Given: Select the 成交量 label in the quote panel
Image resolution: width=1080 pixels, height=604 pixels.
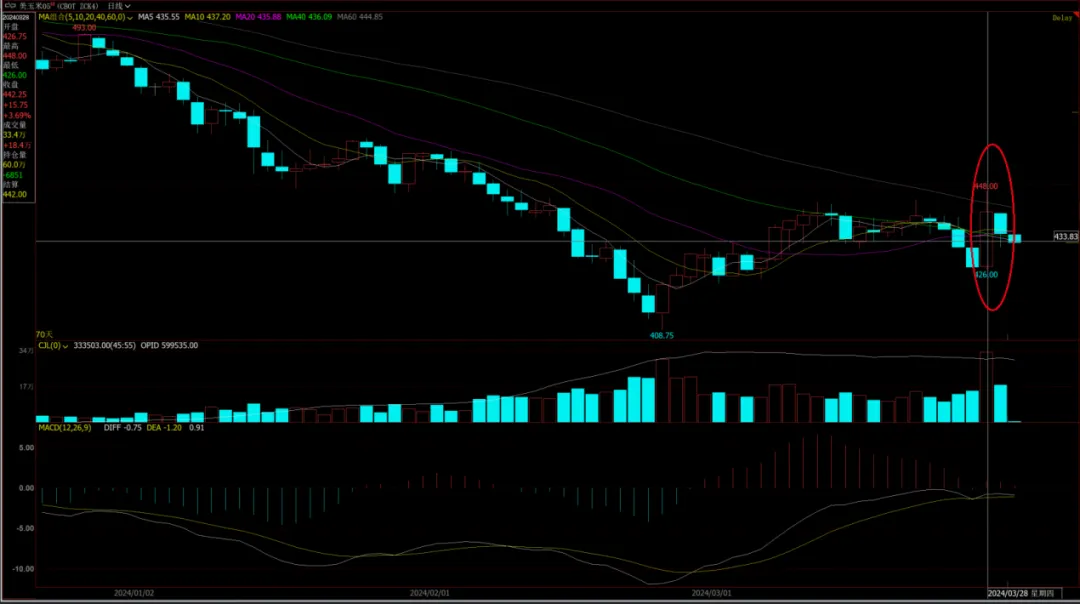Looking at the screenshot, I should (14, 125).
